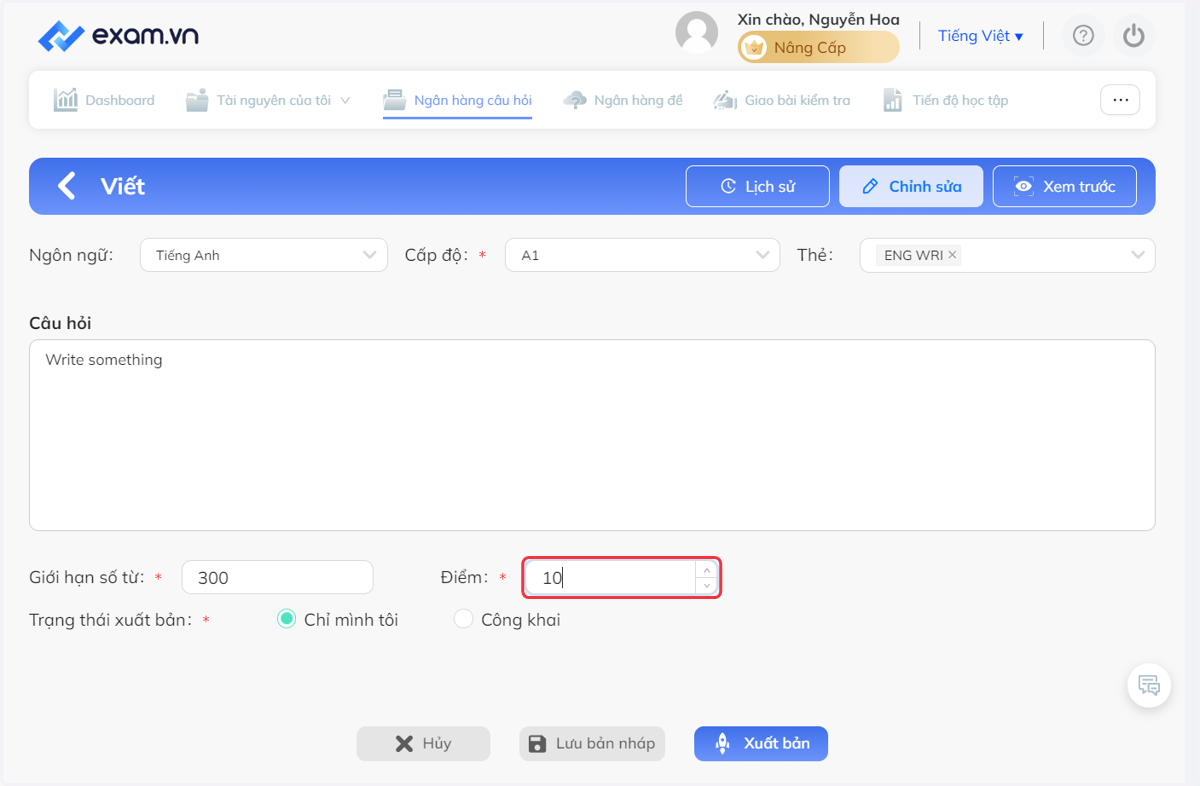1200x786 pixels.
Task: Click the Giao bài kiểm tra icon
Action: pyautogui.click(x=725, y=100)
